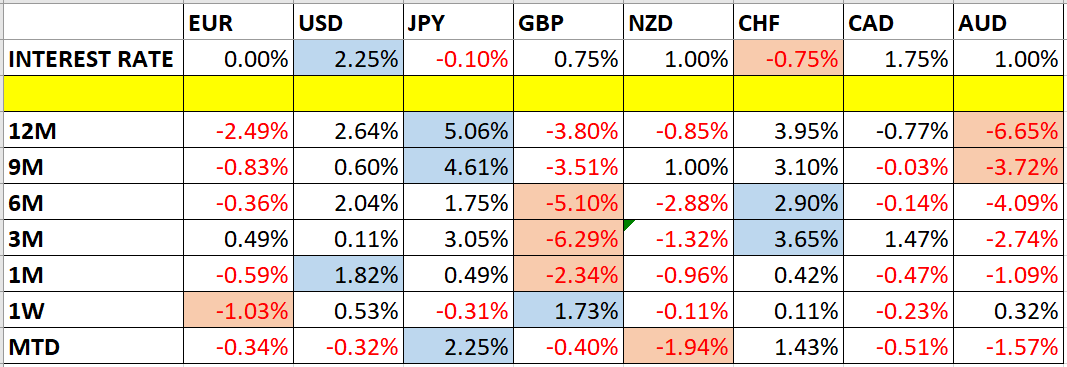Select the GBP 3M cell showing -6.29%
The width and height of the screenshot is (1067, 367).
(x=568, y=238)
